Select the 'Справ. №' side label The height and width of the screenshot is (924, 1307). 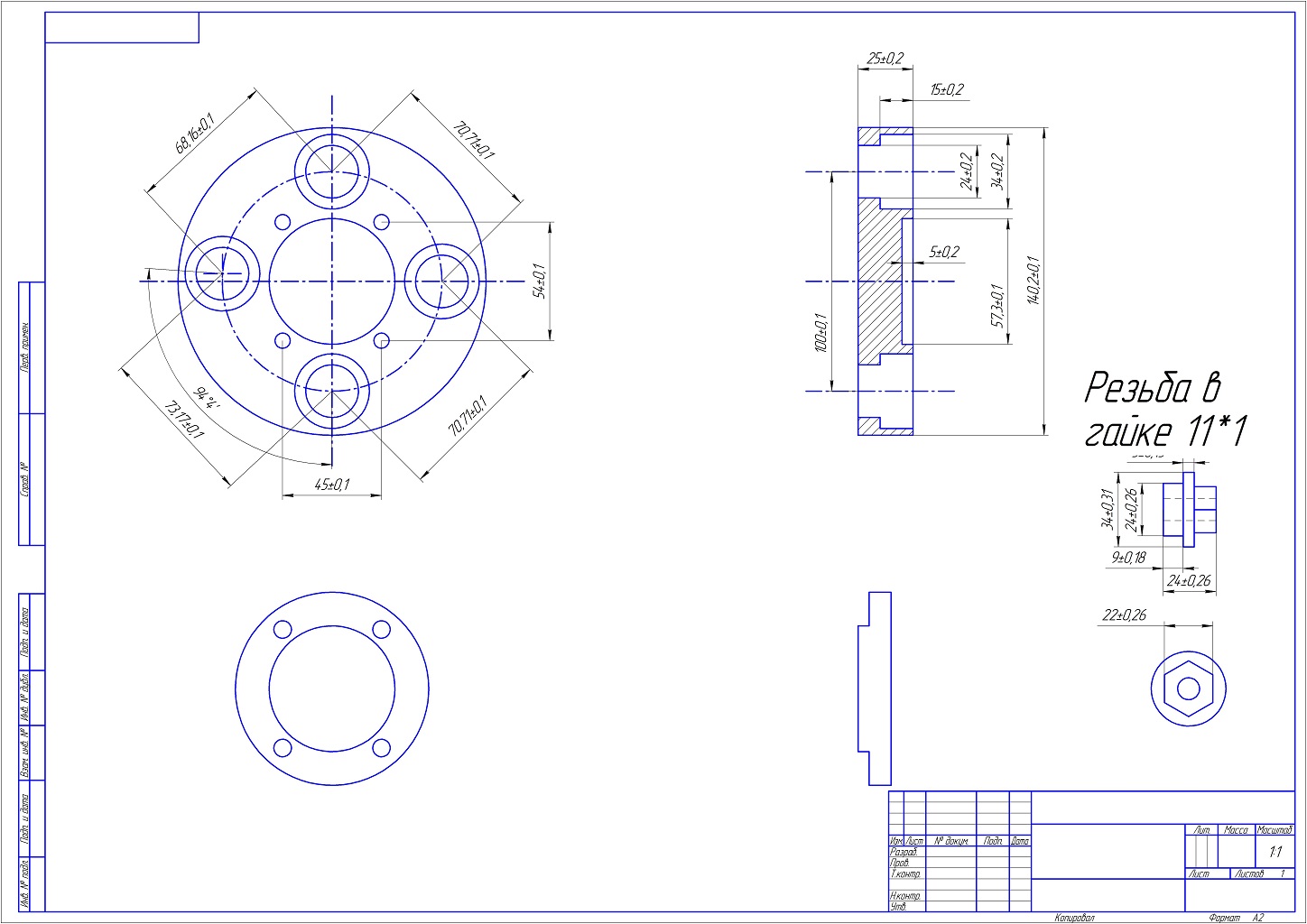click(25, 479)
